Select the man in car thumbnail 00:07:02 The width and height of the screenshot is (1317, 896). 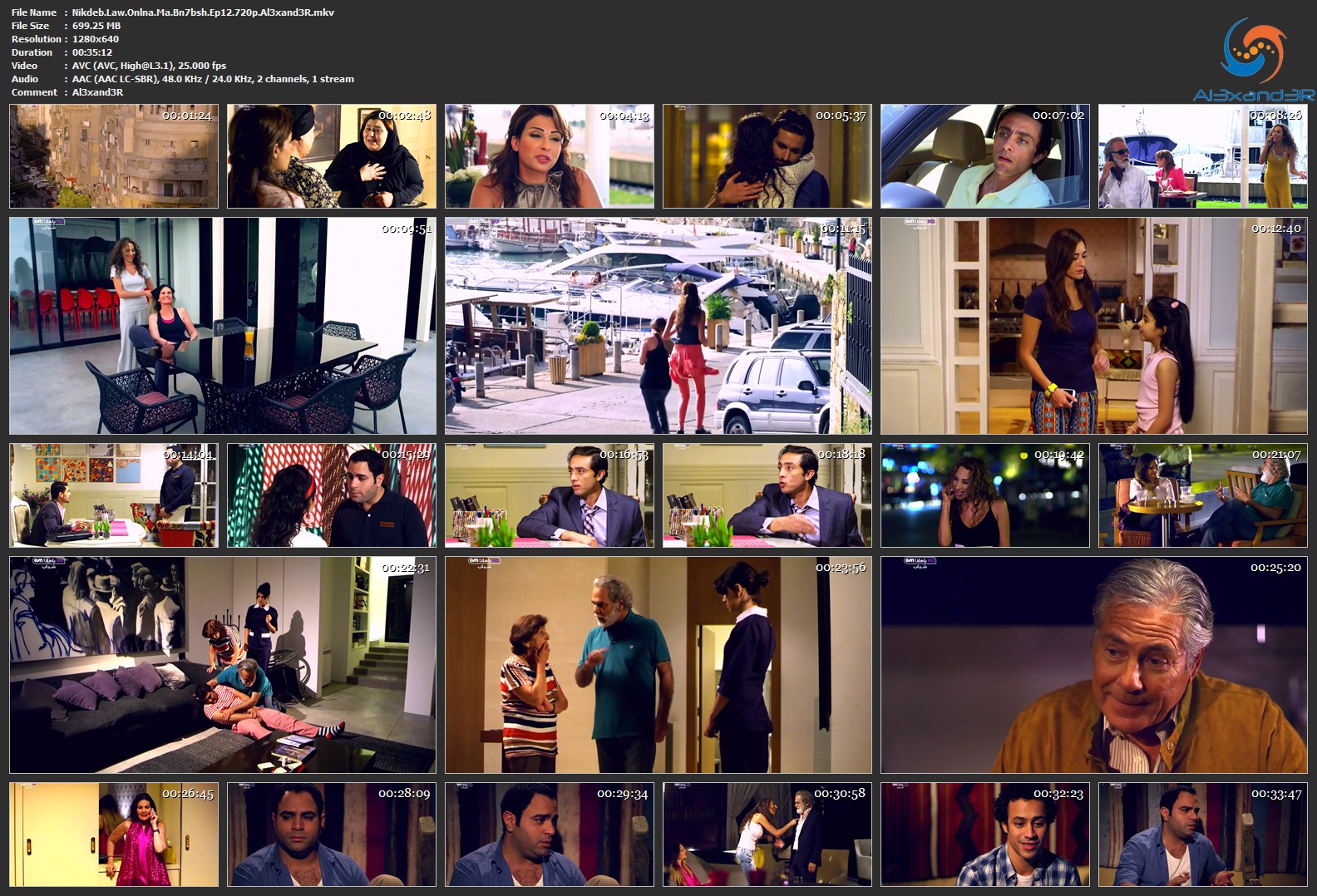985,156
